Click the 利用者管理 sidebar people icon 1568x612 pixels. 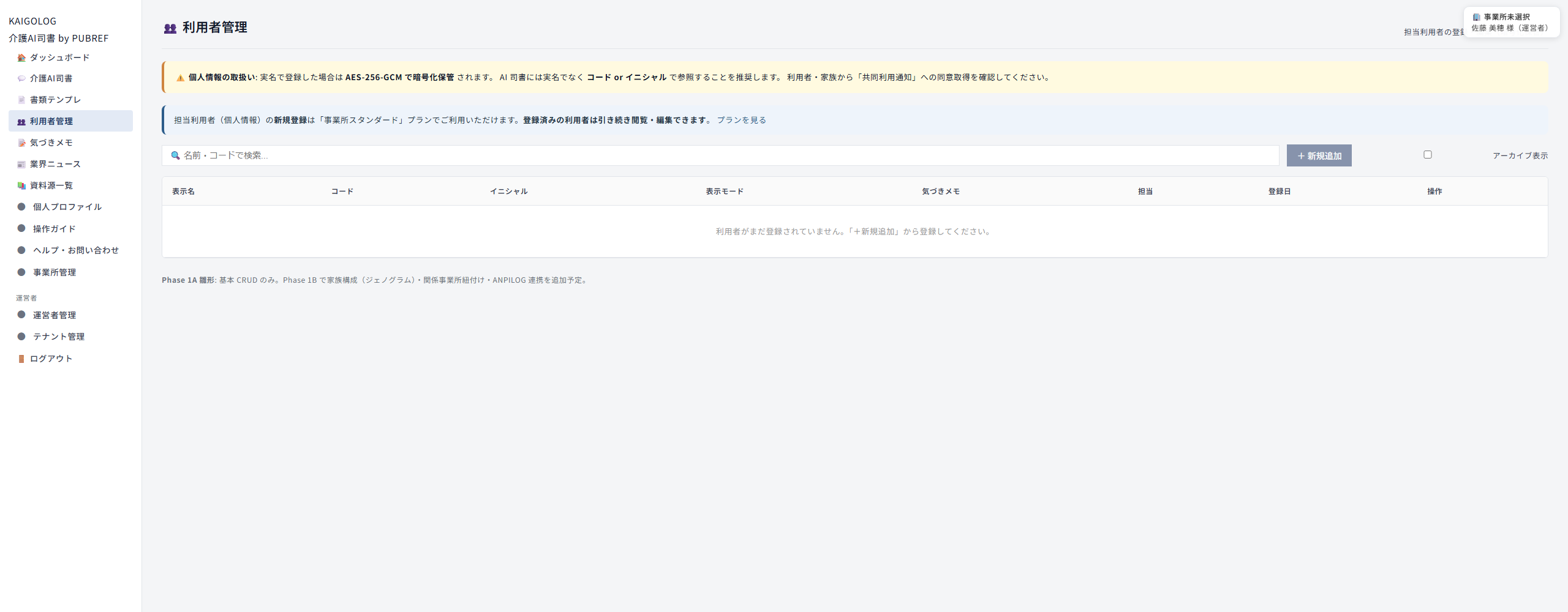click(21, 122)
